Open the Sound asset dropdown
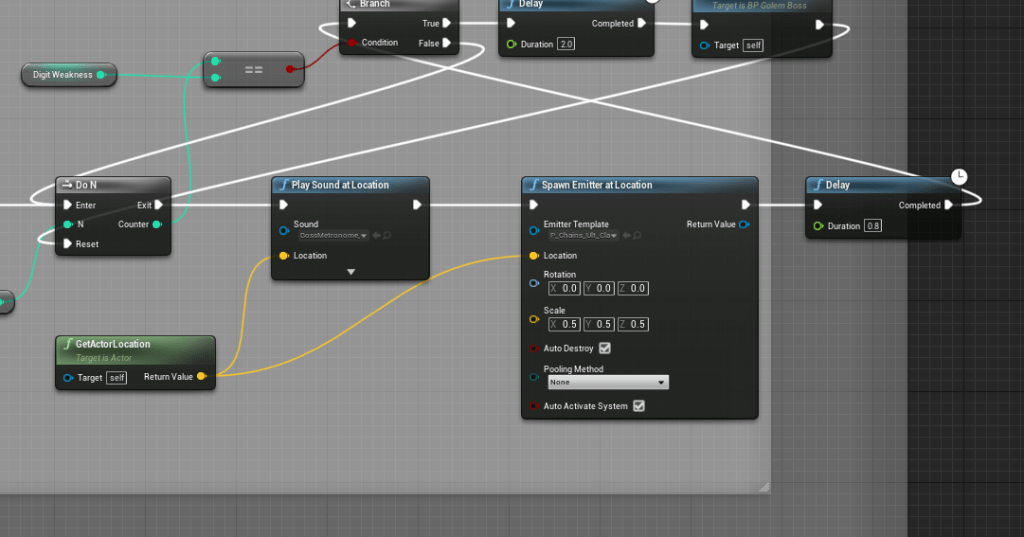1024x537 pixels. [x=333, y=235]
